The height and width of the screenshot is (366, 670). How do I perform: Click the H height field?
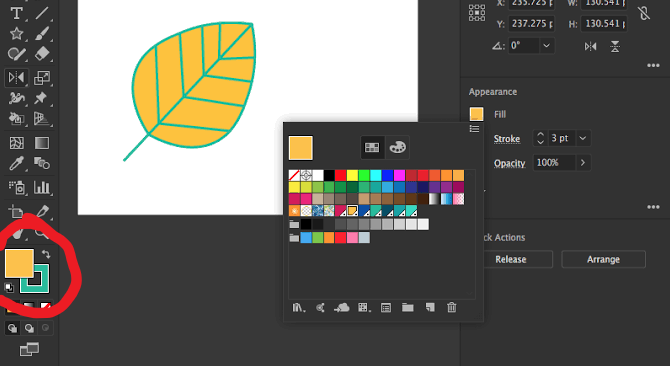[604, 23]
